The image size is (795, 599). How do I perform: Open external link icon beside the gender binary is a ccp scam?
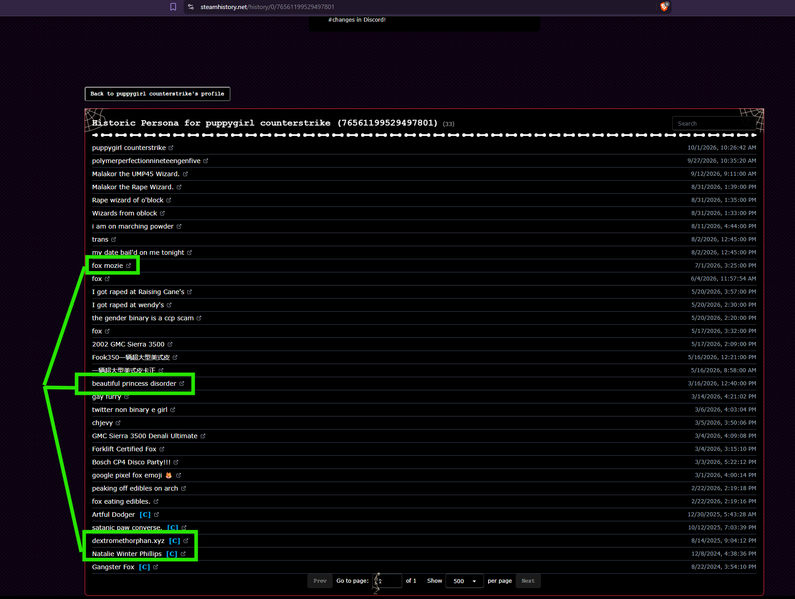(199, 318)
